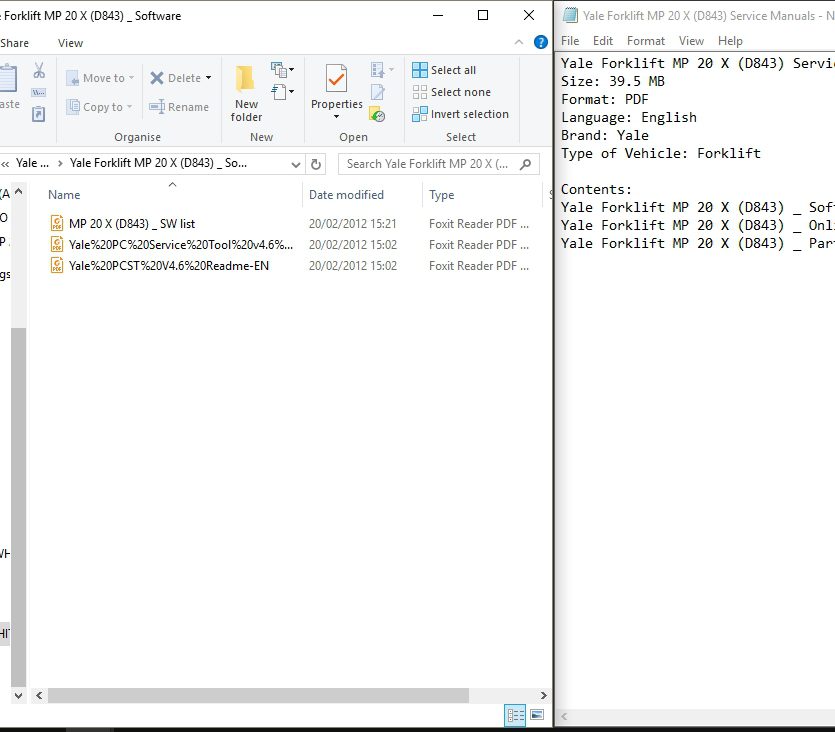Switch to Large icons view layout
The image size is (835, 732).
(537, 715)
